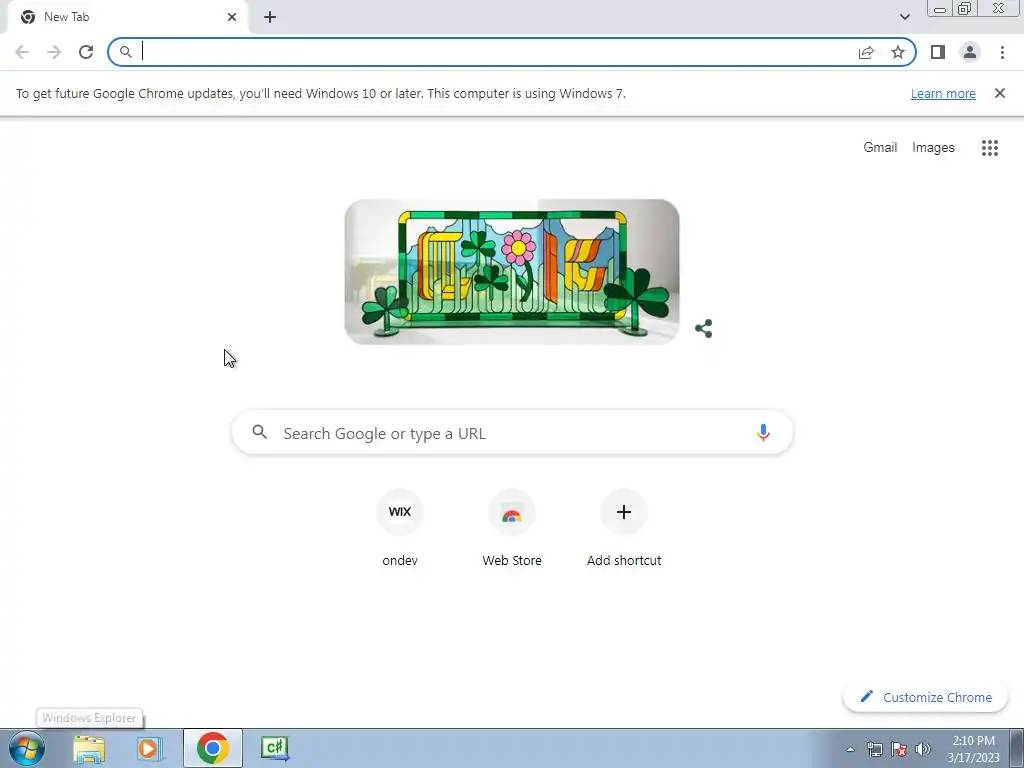Open the St. Patrick's Day Google doodle
The height and width of the screenshot is (768, 1024).
[512, 272]
